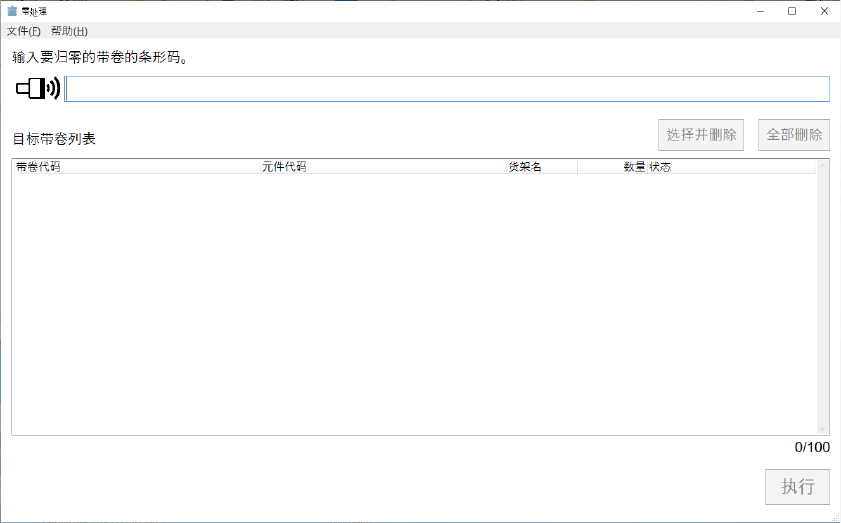Viewport: 841px width, 523px height.
Task: Sort by 带卷代码 column header
Action: 136,167
